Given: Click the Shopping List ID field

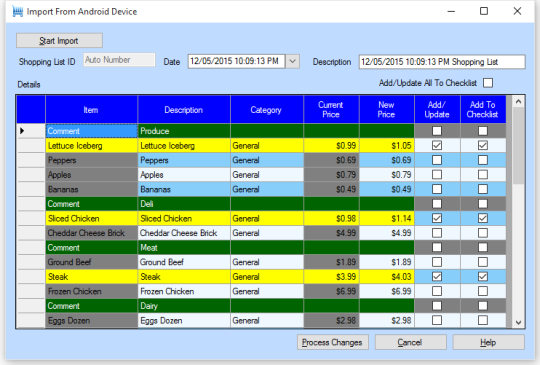Looking at the screenshot, I should coord(119,60).
